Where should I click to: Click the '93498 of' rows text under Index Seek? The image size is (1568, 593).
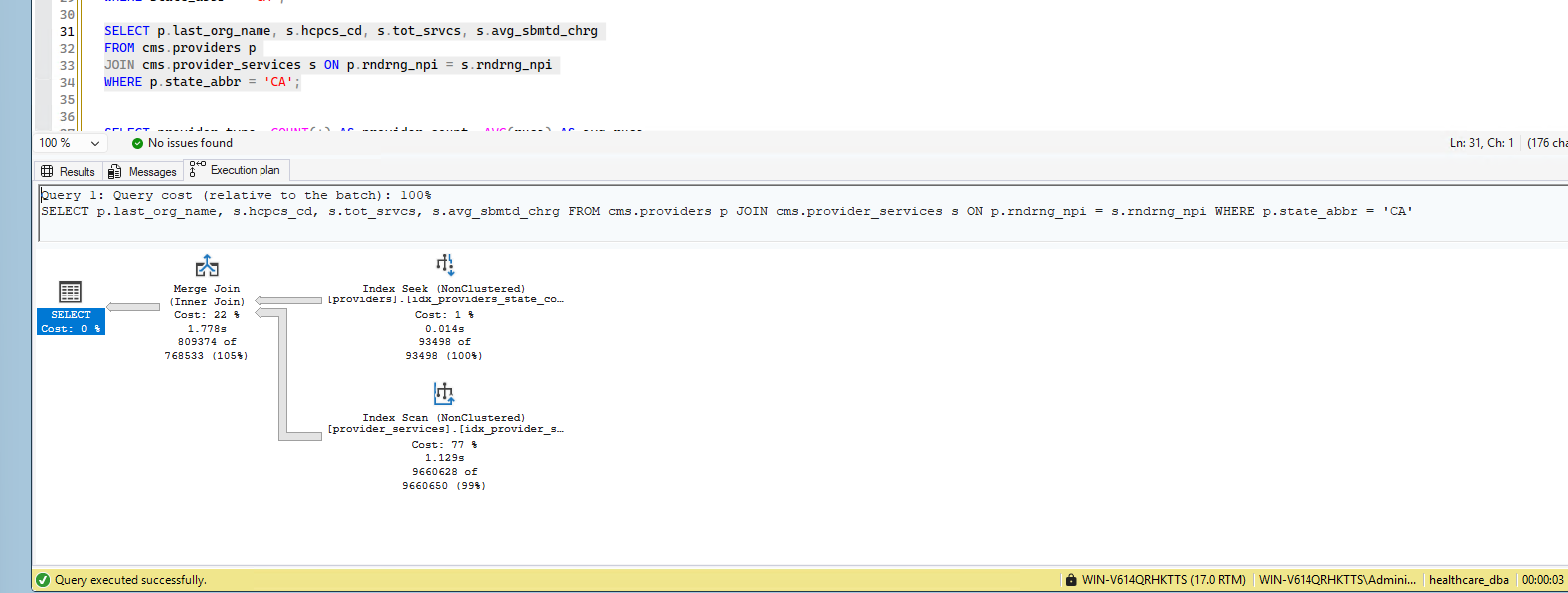444,342
